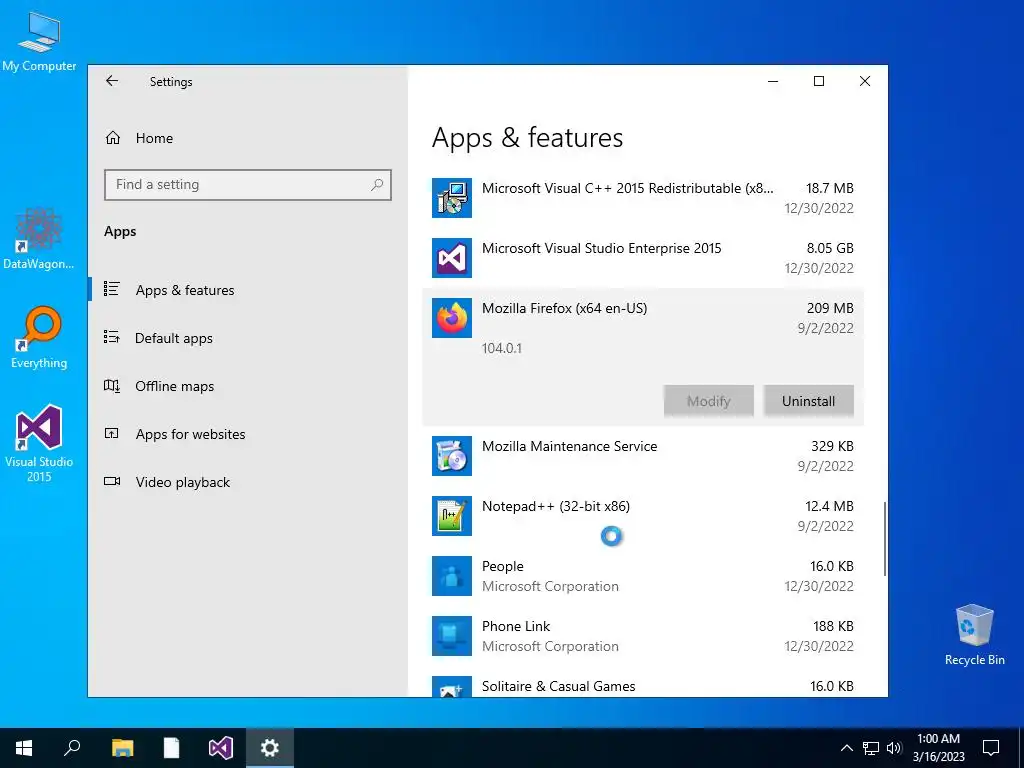1024x768 pixels.
Task: Open the Windows Start menu
Action: point(24,748)
